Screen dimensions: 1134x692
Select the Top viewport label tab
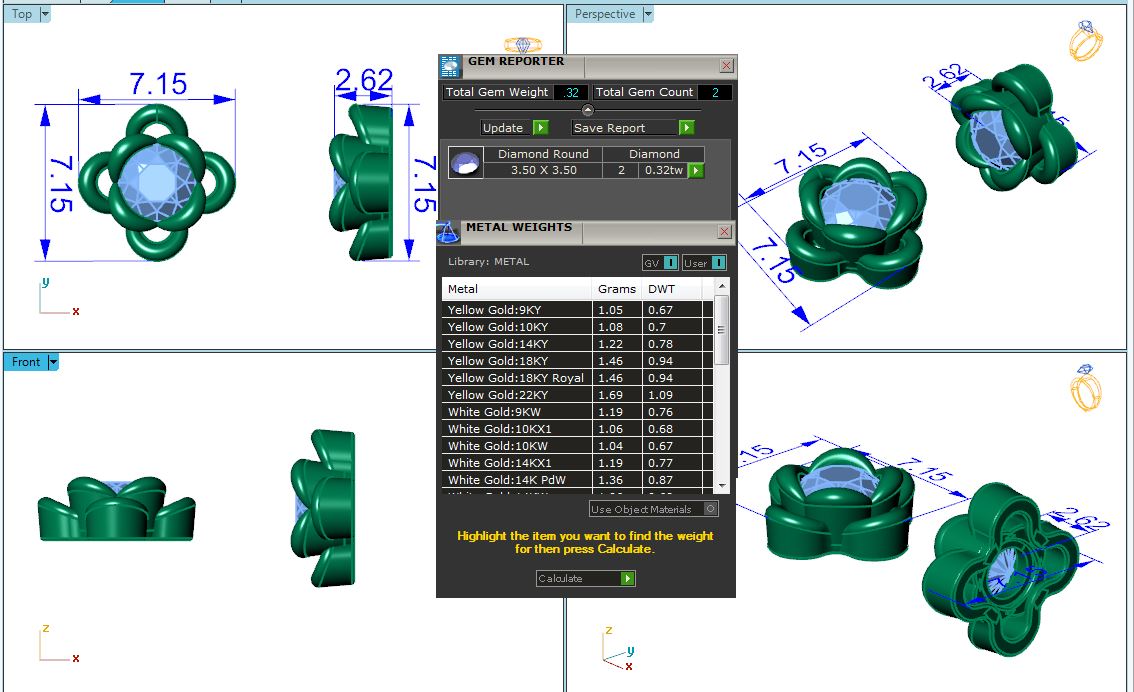coord(22,14)
